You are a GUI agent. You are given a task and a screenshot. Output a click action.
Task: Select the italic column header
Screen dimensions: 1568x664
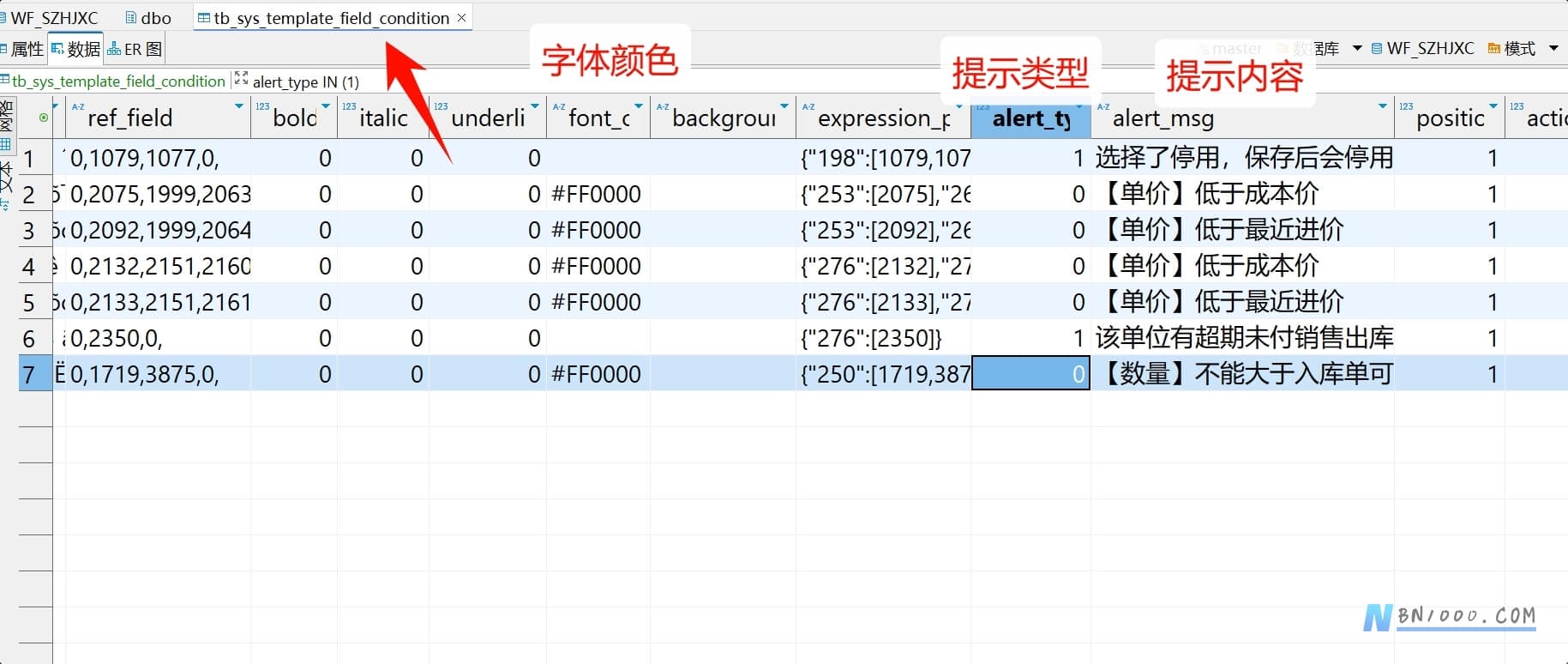pos(383,118)
